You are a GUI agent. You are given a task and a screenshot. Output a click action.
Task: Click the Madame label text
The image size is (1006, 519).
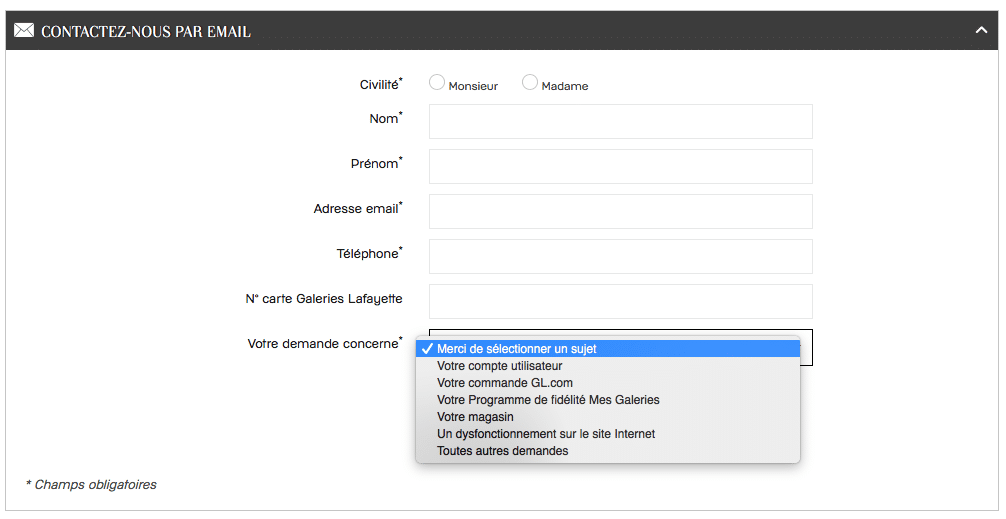pyautogui.click(x=565, y=86)
